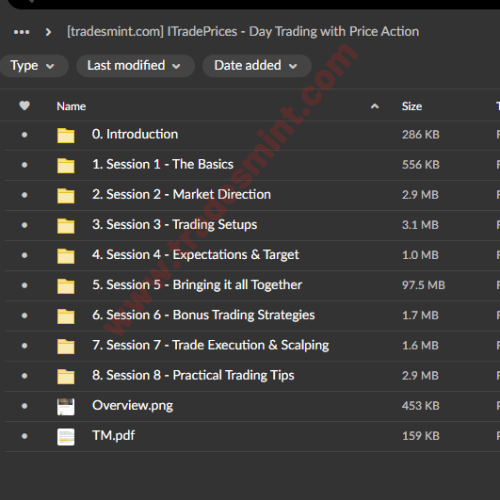This screenshot has width=500, height=500.
Task: Toggle favorite dot for Session 5 row
Action: (x=24, y=285)
